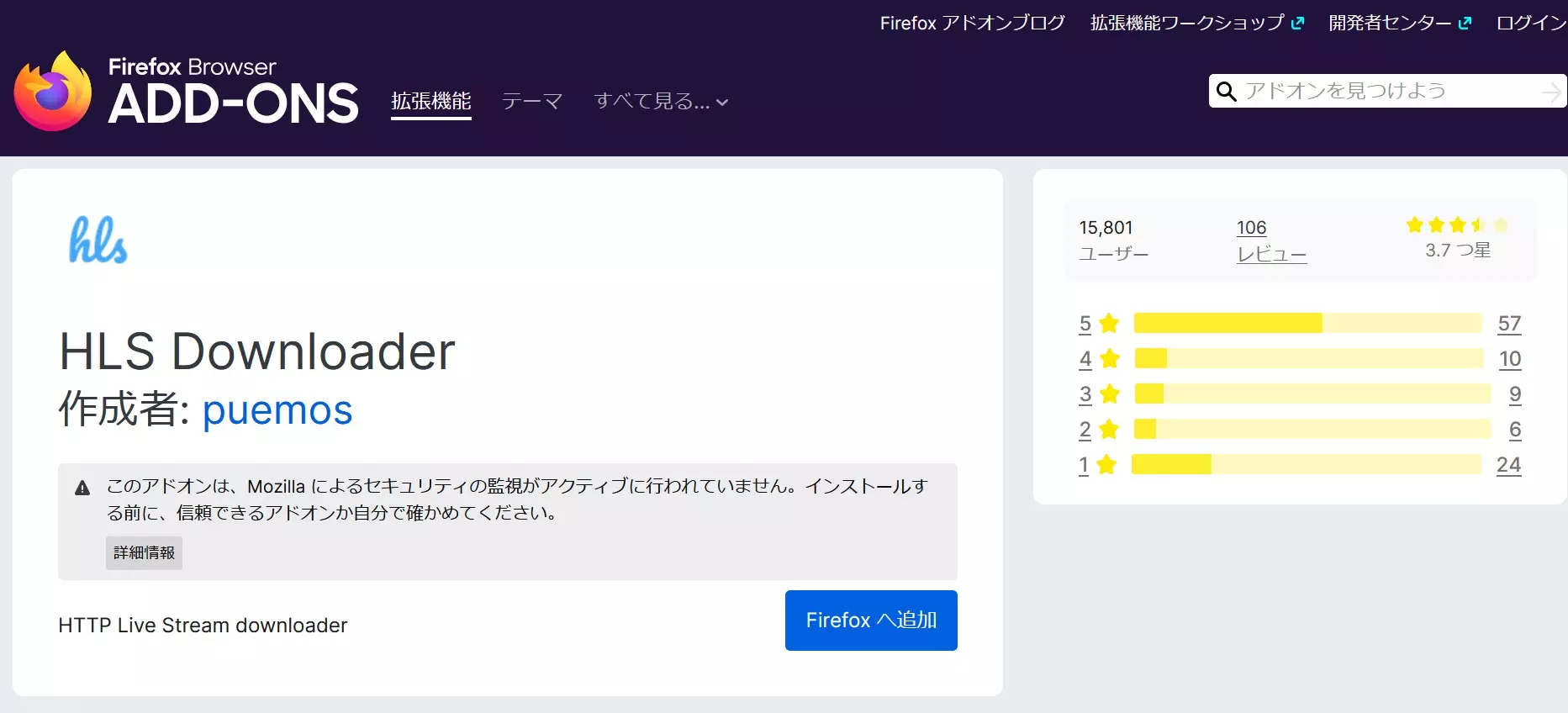This screenshot has height=713, width=1568.
Task: Click the star beside the 1 rating row
Action: pos(1106,464)
